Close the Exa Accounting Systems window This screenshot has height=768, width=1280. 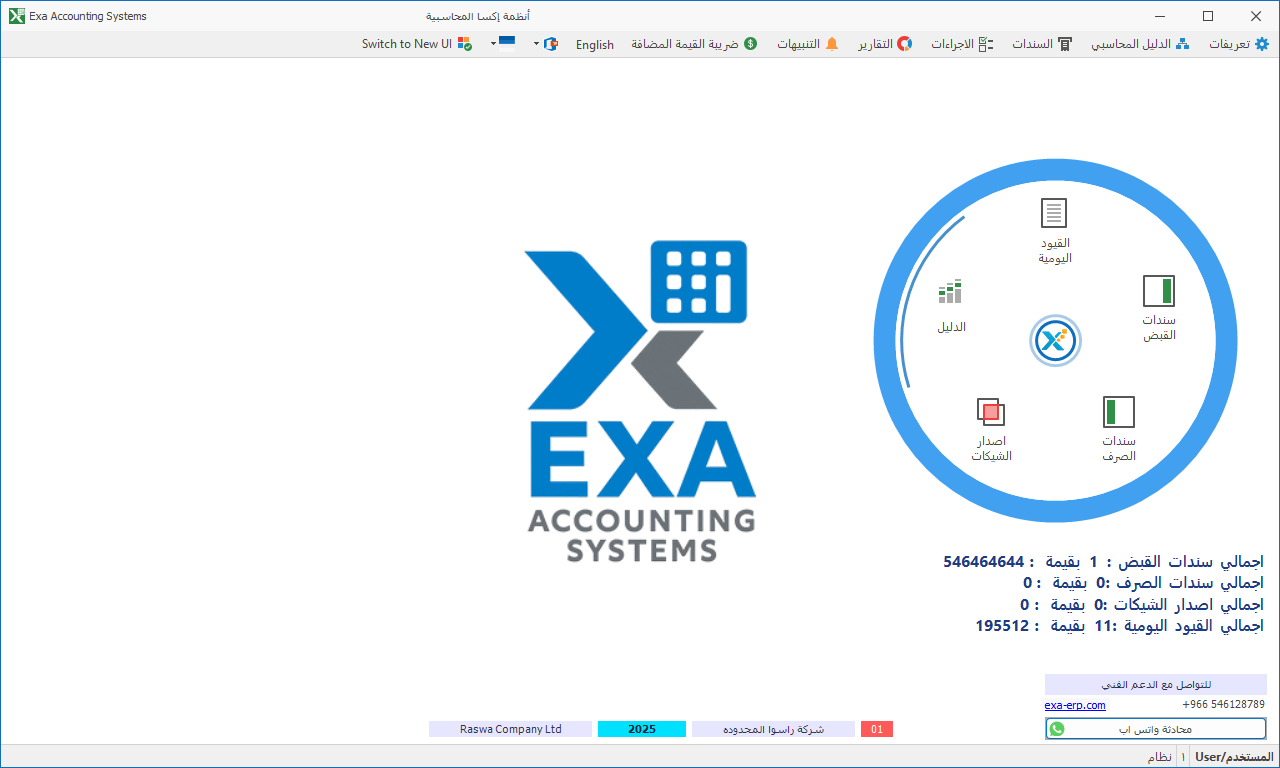point(1256,16)
